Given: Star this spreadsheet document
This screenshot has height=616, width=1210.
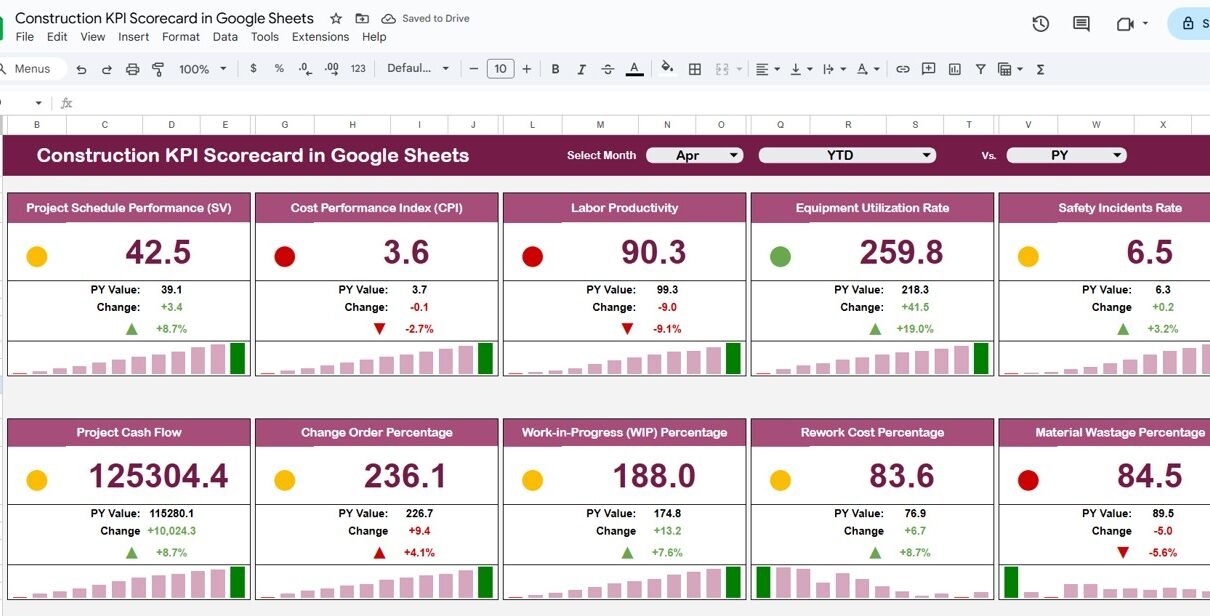Looking at the screenshot, I should pos(336,18).
